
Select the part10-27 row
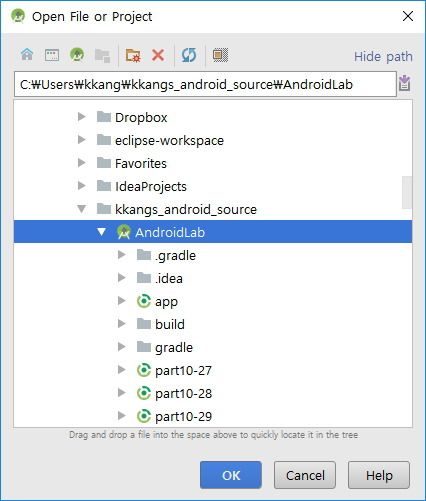point(213,370)
